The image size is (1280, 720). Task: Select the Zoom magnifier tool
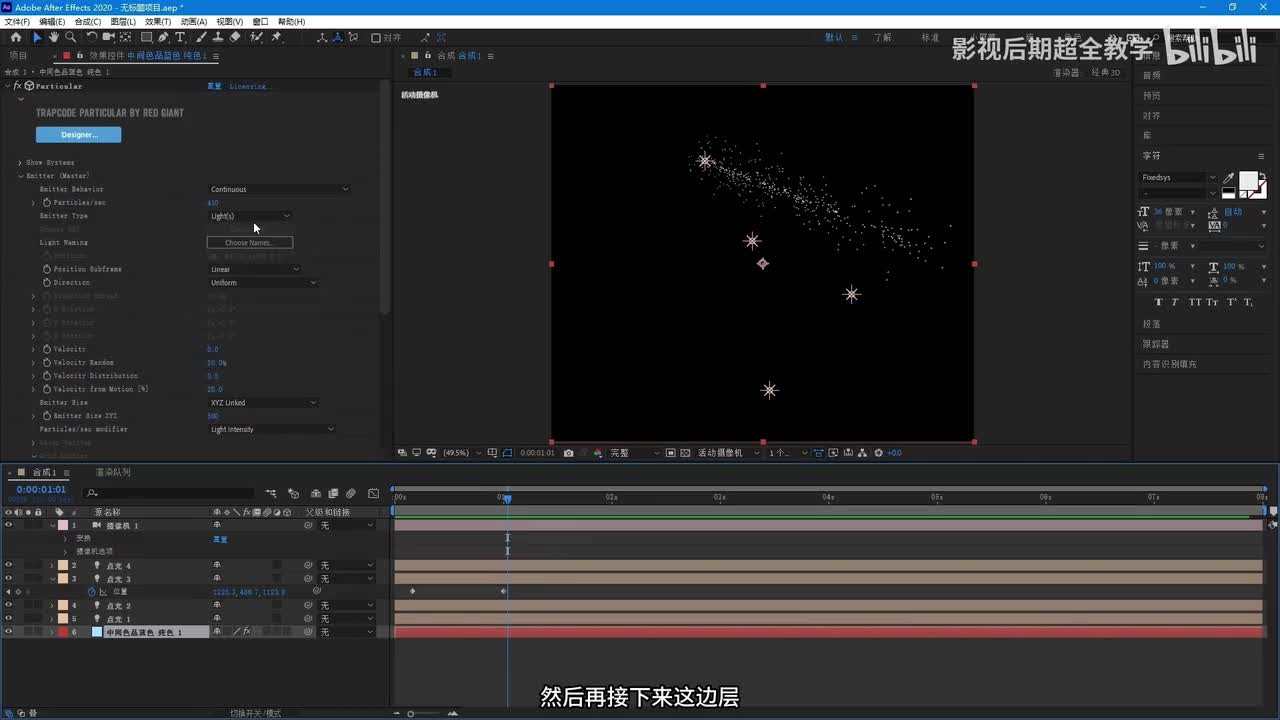point(70,37)
